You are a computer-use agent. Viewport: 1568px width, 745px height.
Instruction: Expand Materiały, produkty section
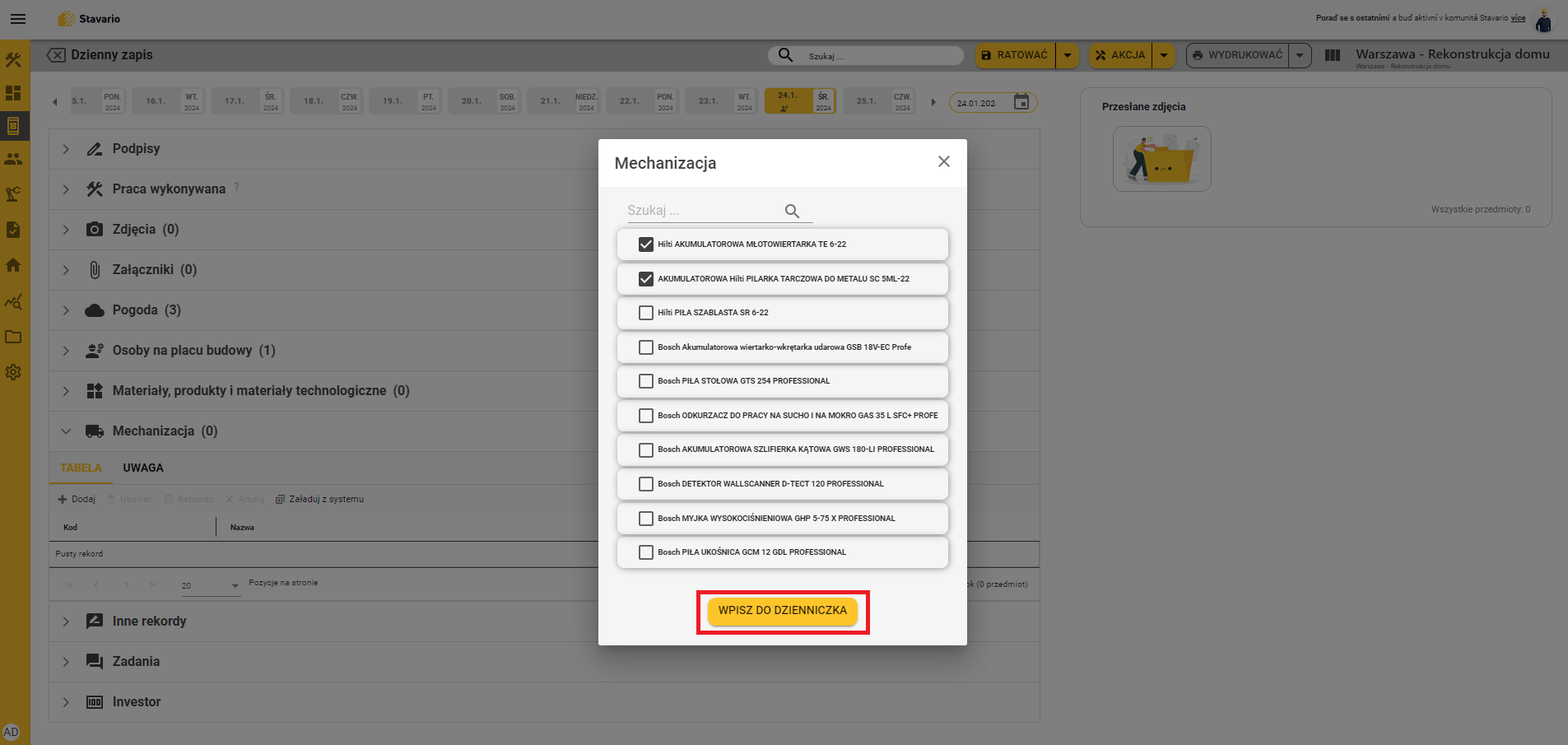click(66, 391)
